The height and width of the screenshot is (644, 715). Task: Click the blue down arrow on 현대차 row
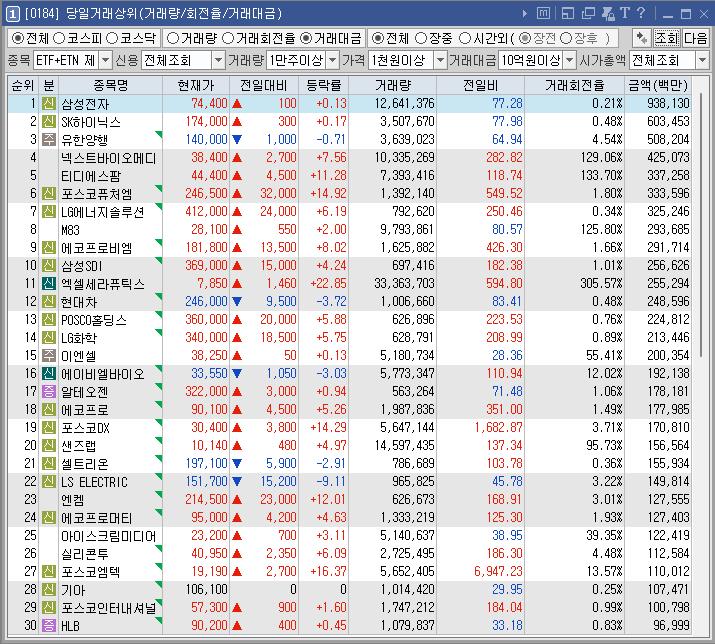click(237, 301)
